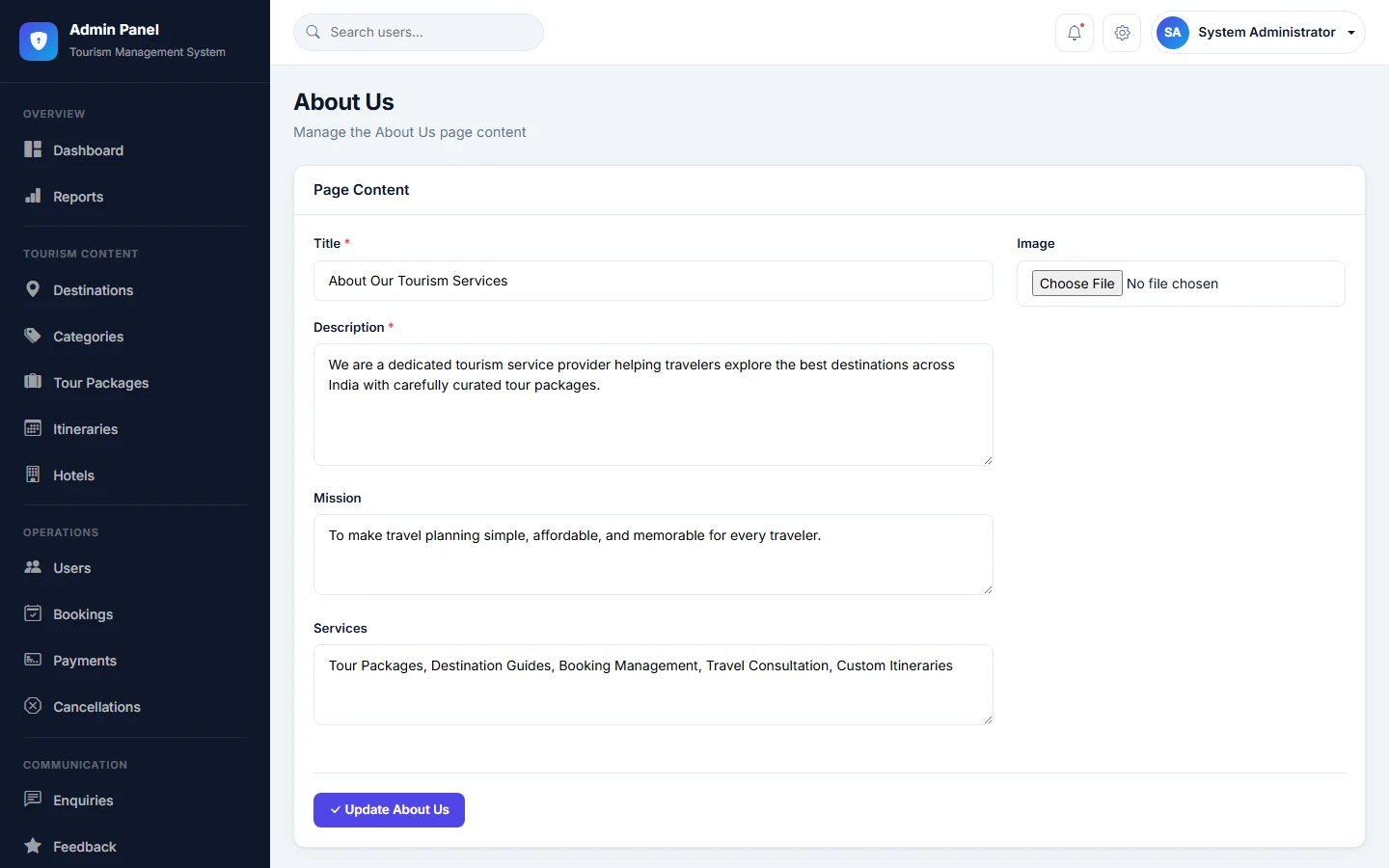Click System Administrator name text

[x=1266, y=32]
